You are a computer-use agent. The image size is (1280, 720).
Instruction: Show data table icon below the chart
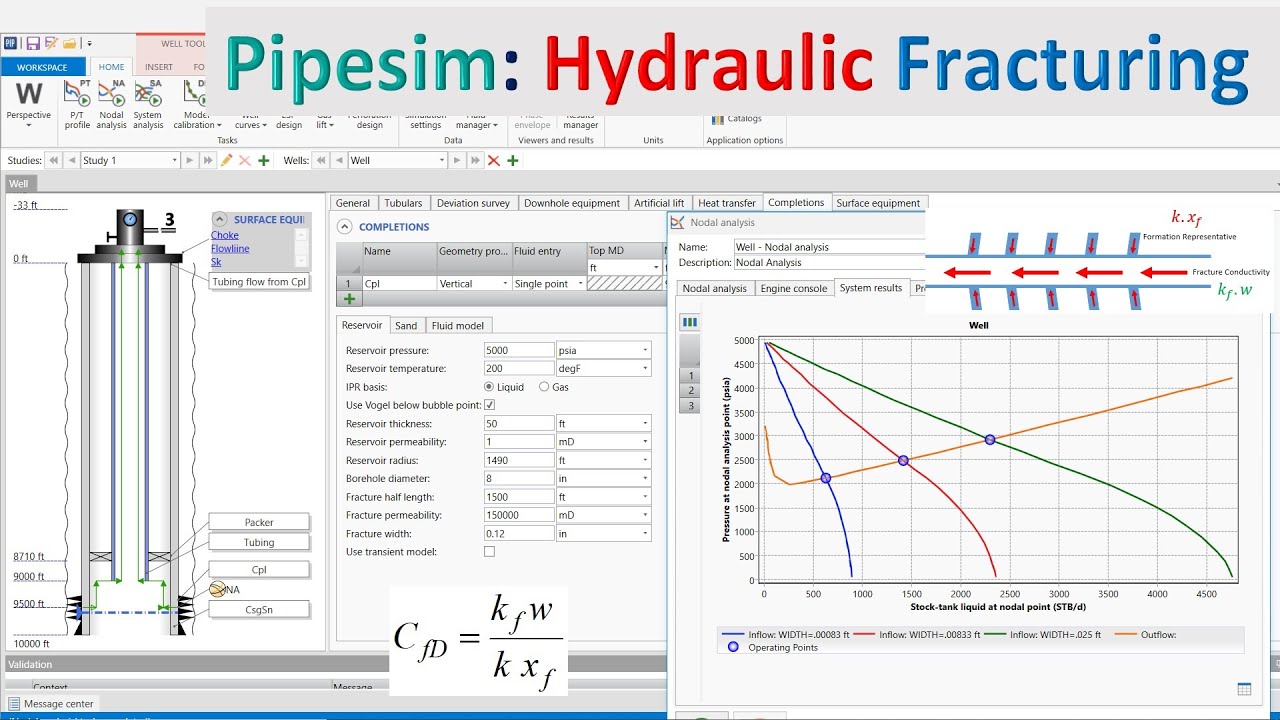pyautogui.click(x=1244, y=689)
